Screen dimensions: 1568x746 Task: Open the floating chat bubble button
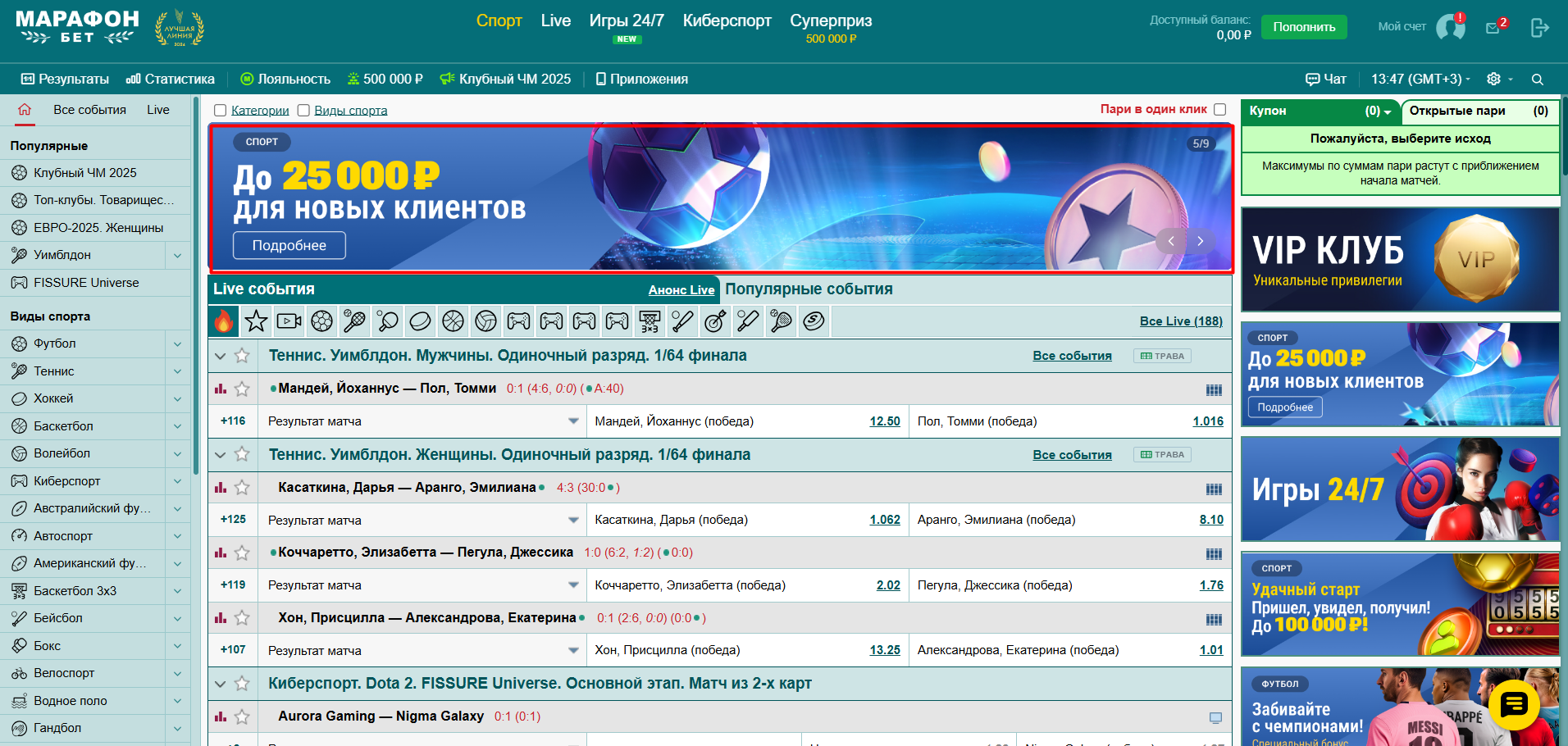1514,705
